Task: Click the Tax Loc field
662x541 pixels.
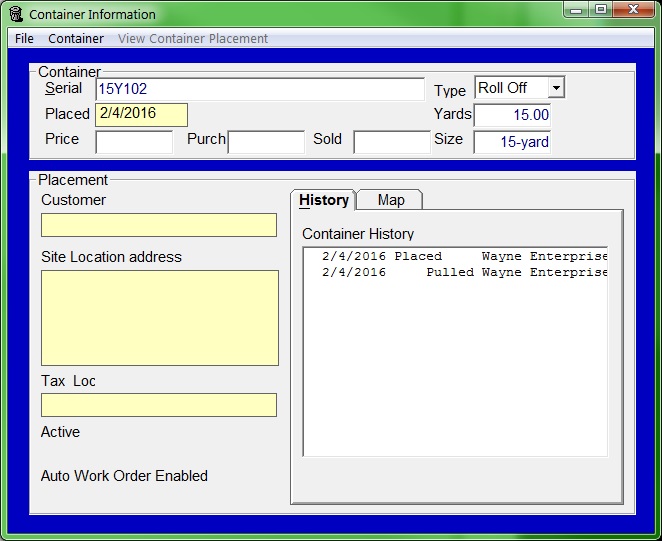Action: [159, 405]
